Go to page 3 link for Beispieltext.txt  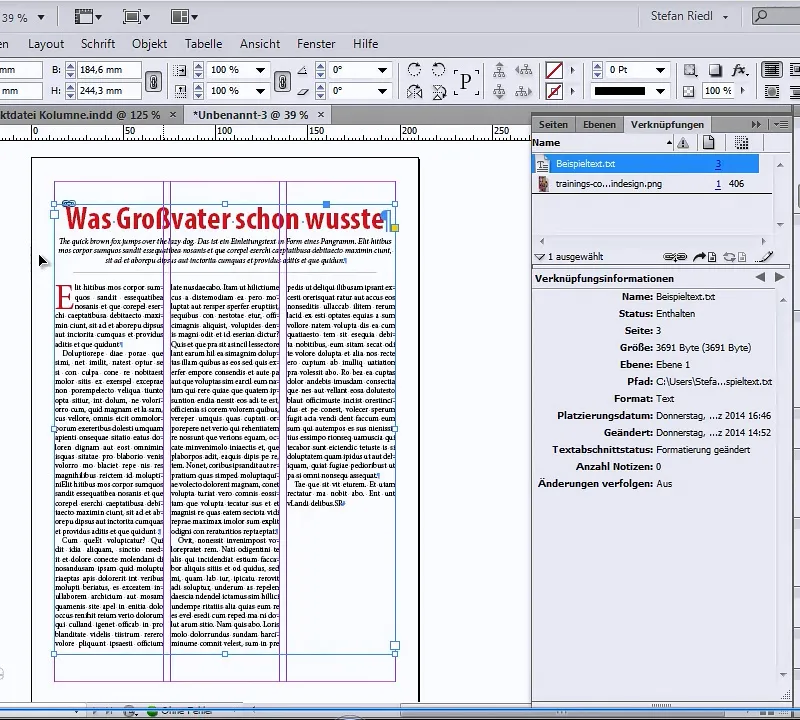(718, 164)
